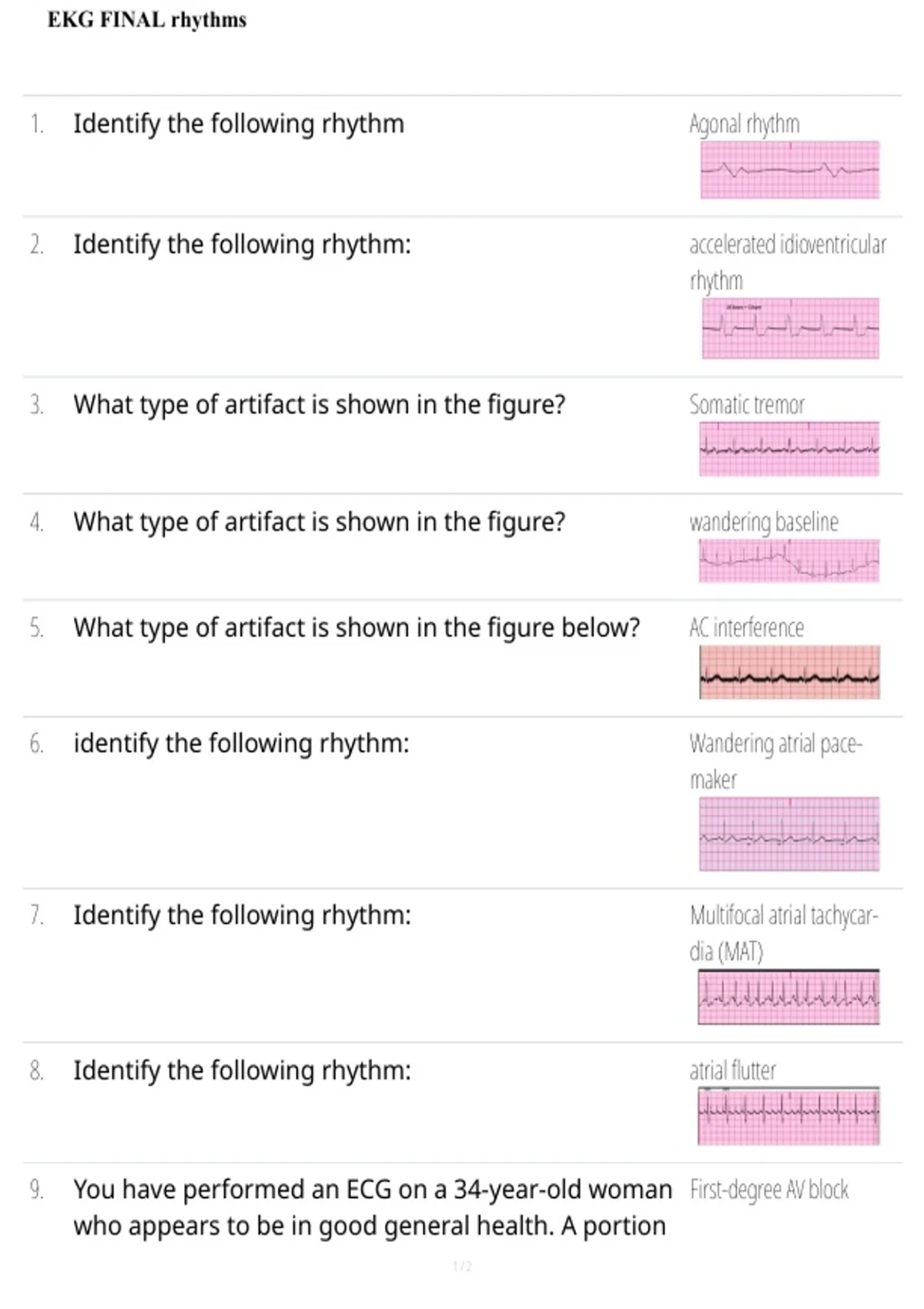Select the Somatic tremor answer label
The height and width of the screenshot is (1309, 924).
[x=747, y=404]
